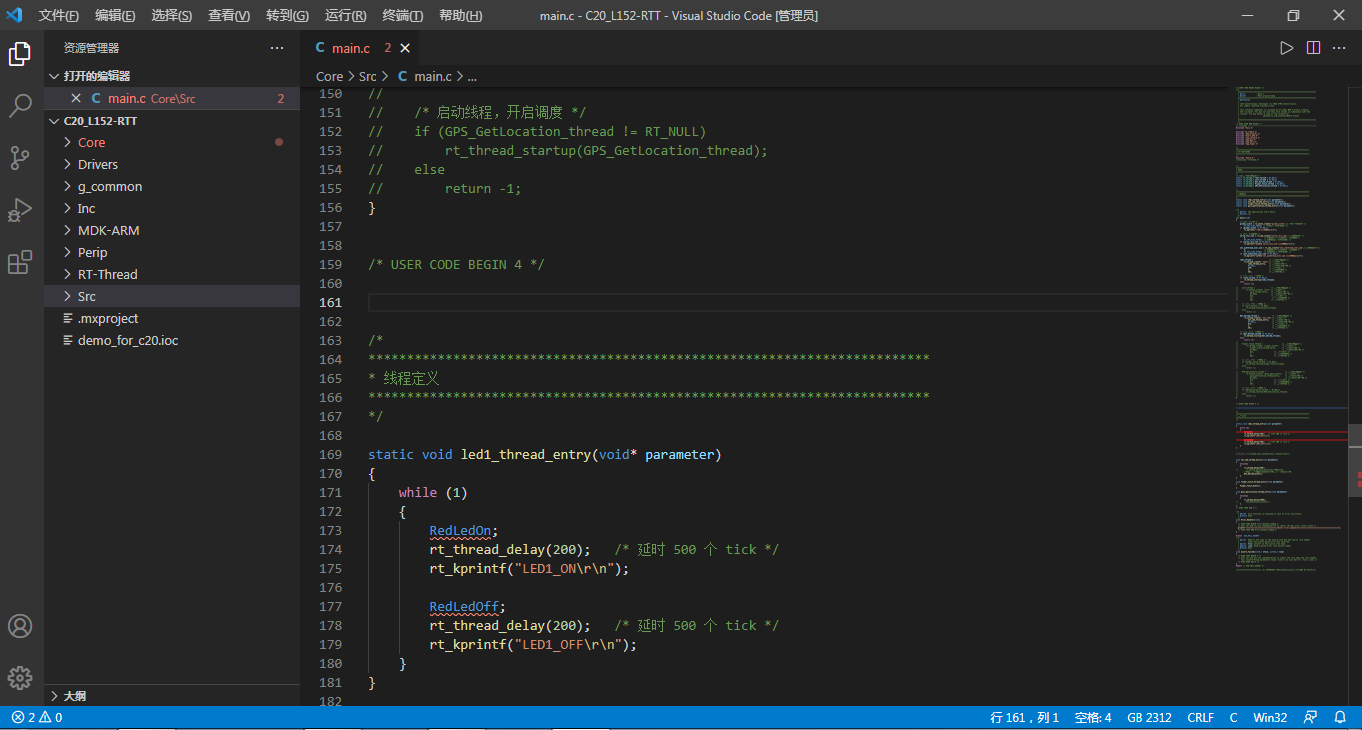Change file encoding GB 2312
This screenshot has width=1362, height=730.
(x=1149, y=718)
